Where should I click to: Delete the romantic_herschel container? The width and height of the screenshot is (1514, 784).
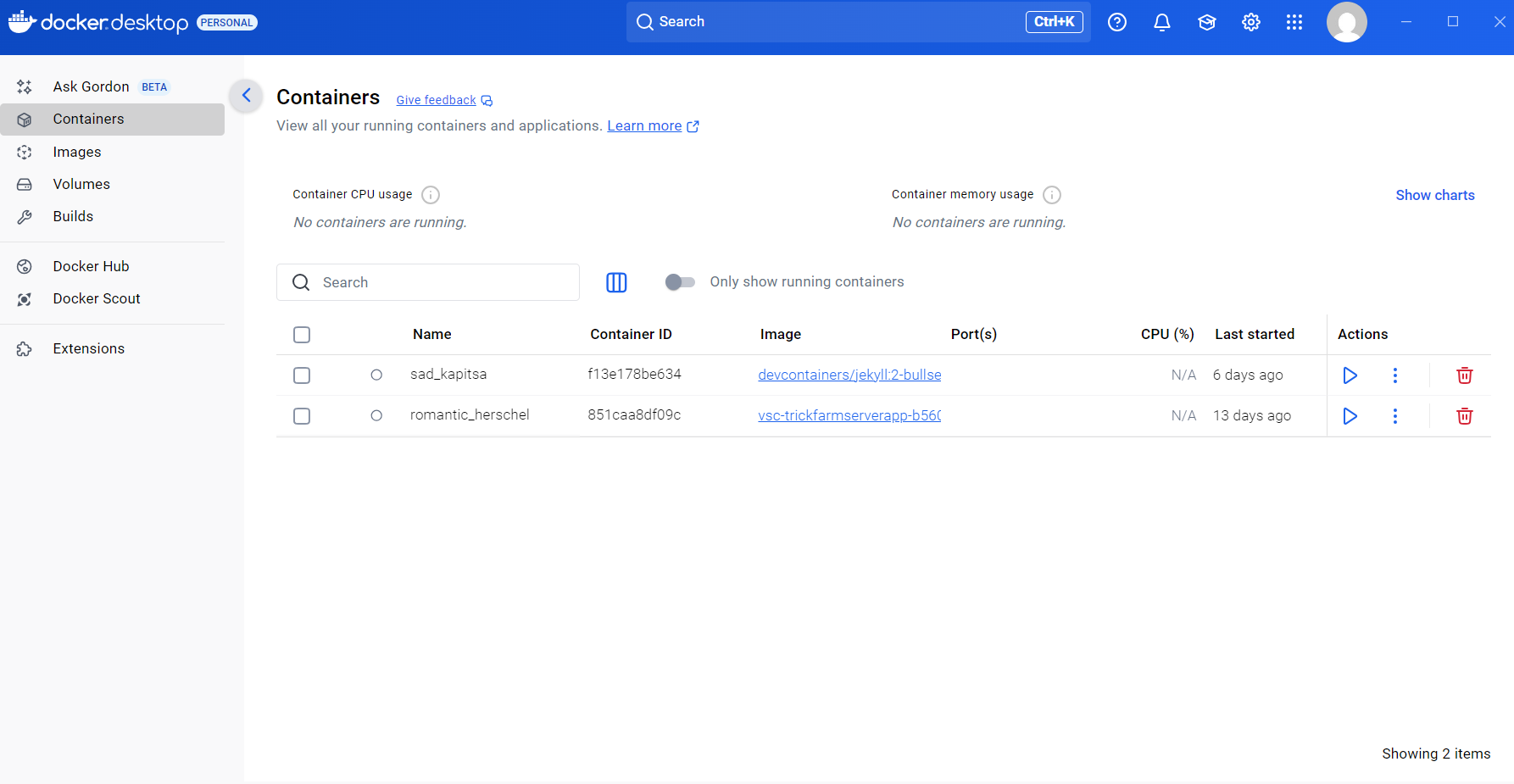point(1465,416)
